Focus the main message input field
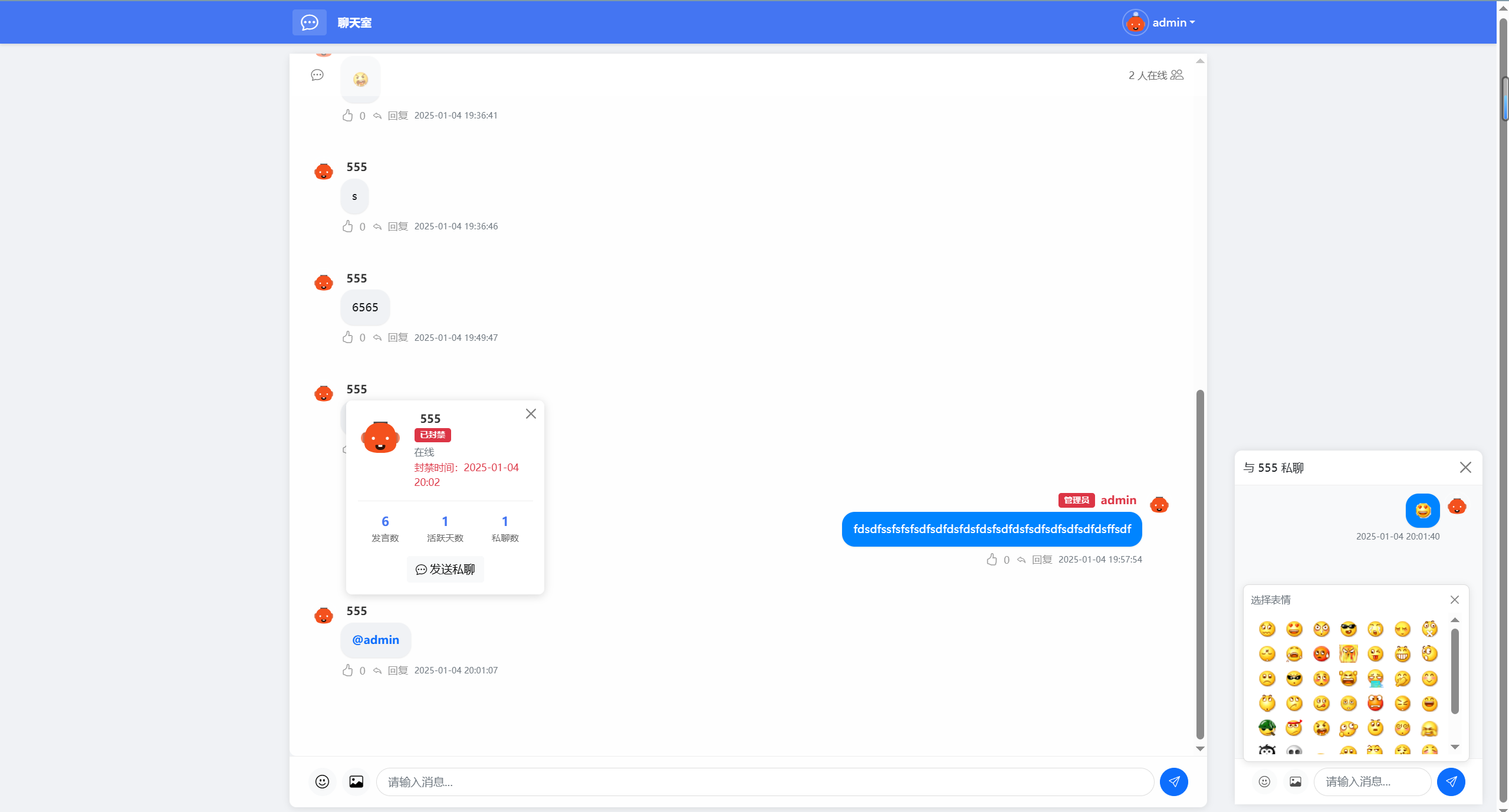This screenshot has width=1509, height=812. 764,782
